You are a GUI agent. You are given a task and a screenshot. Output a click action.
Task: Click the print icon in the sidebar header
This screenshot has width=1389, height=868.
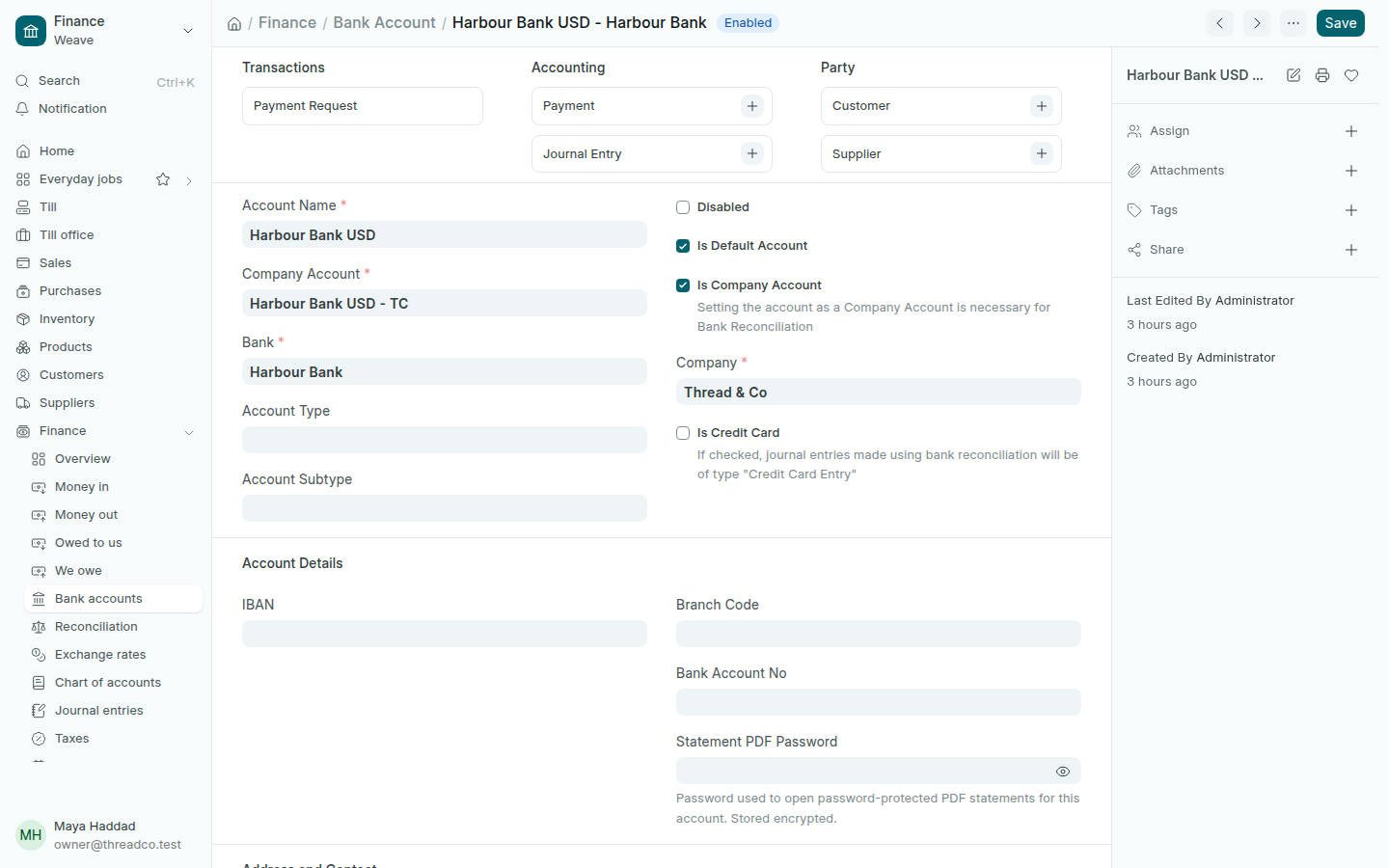(1322, 75)
